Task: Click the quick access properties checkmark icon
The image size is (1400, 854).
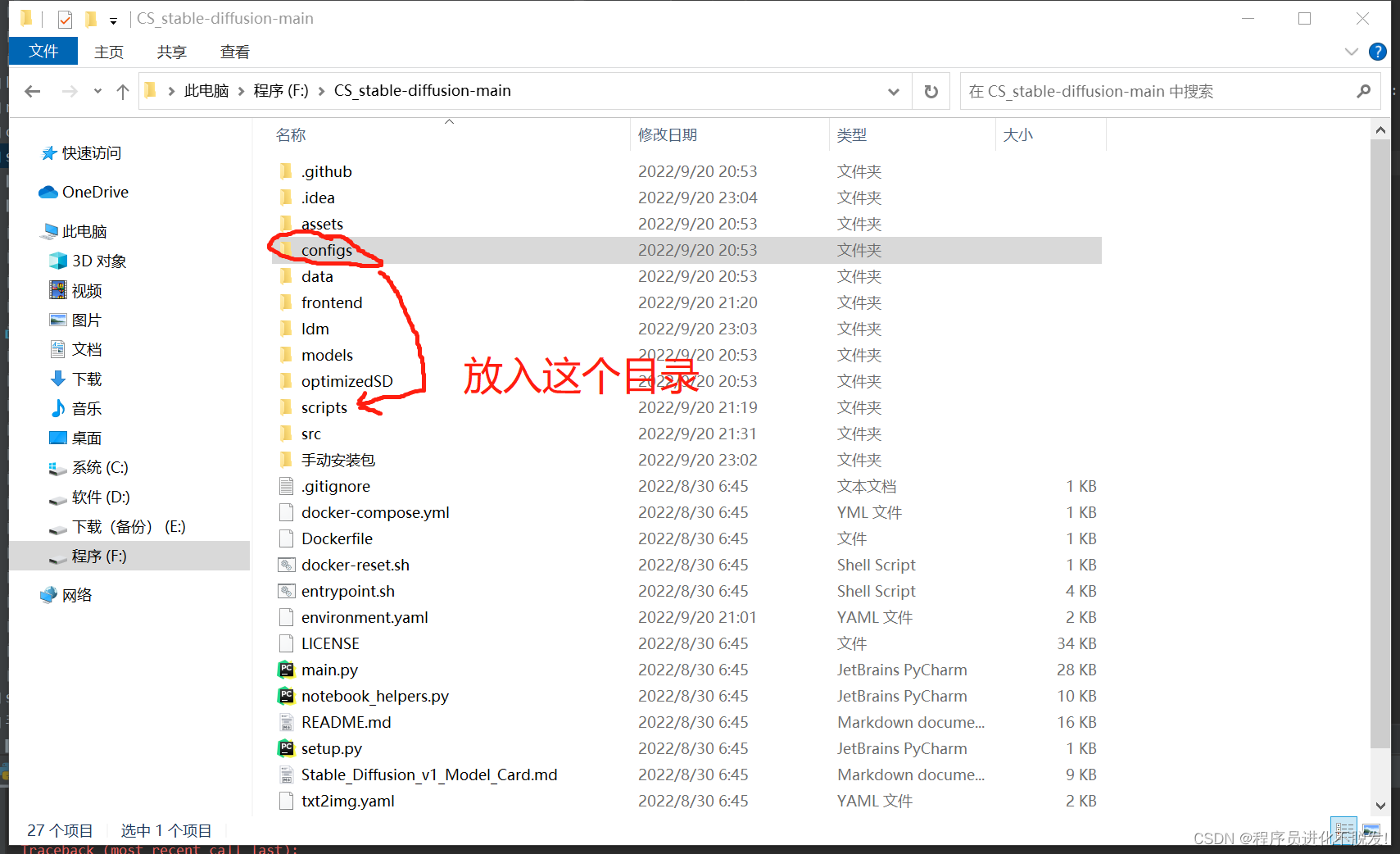Action: pos(66,19)
